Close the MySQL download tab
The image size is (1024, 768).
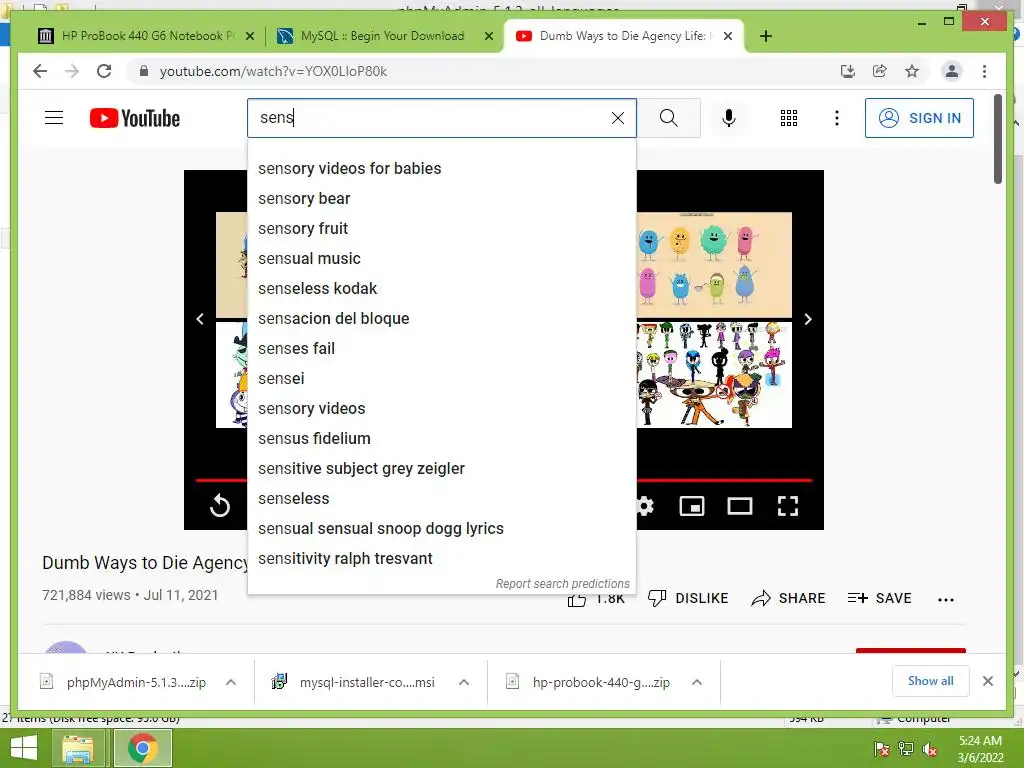(488, 36)
